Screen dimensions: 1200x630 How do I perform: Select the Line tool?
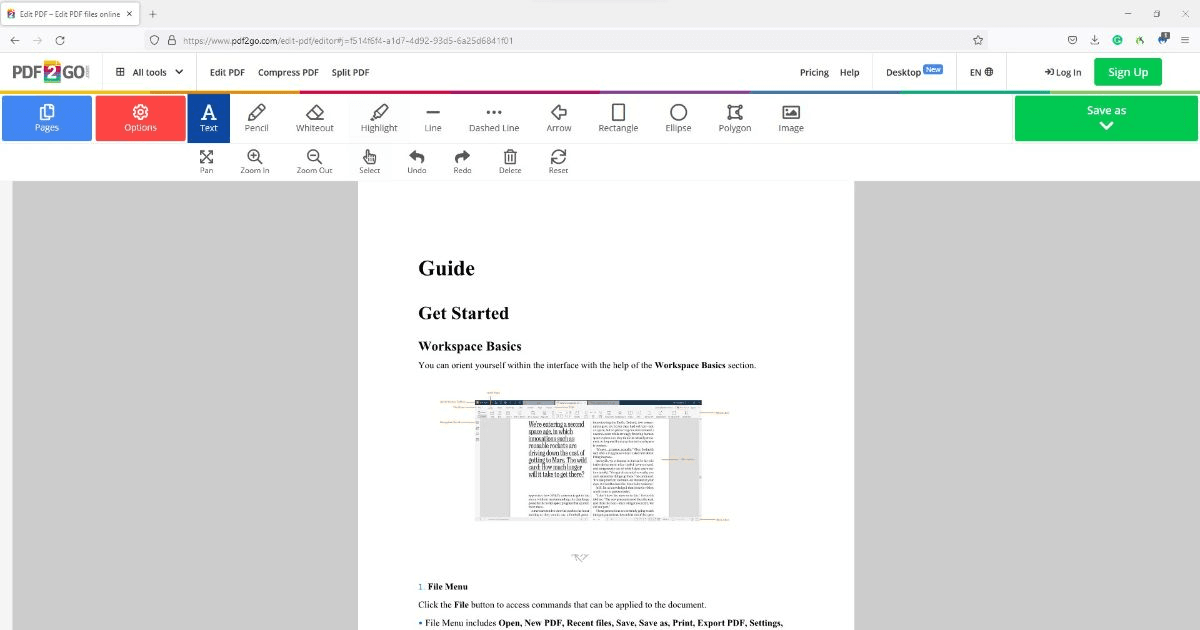point(433,118)
